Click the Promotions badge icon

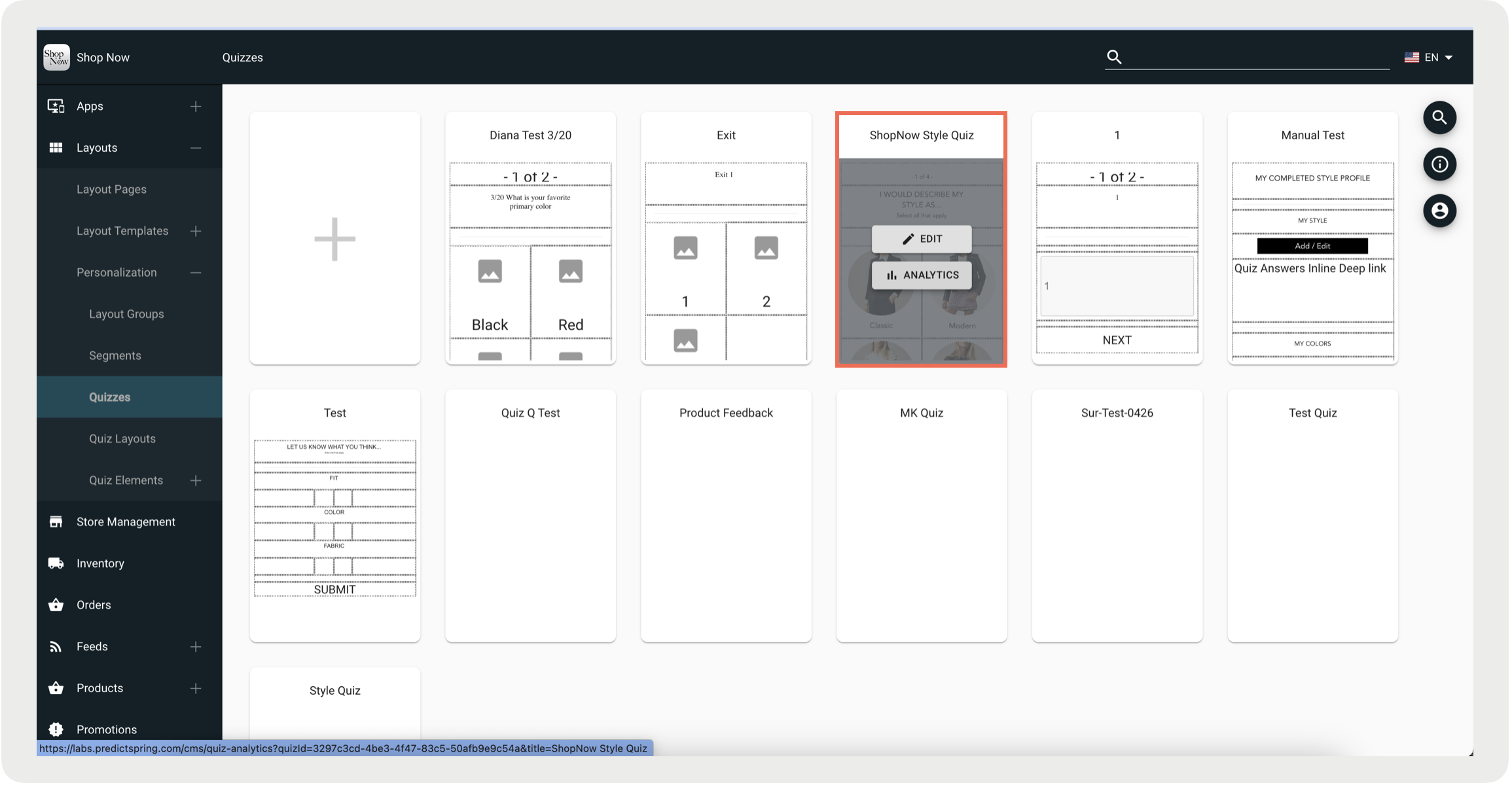[x=56, y=730]
